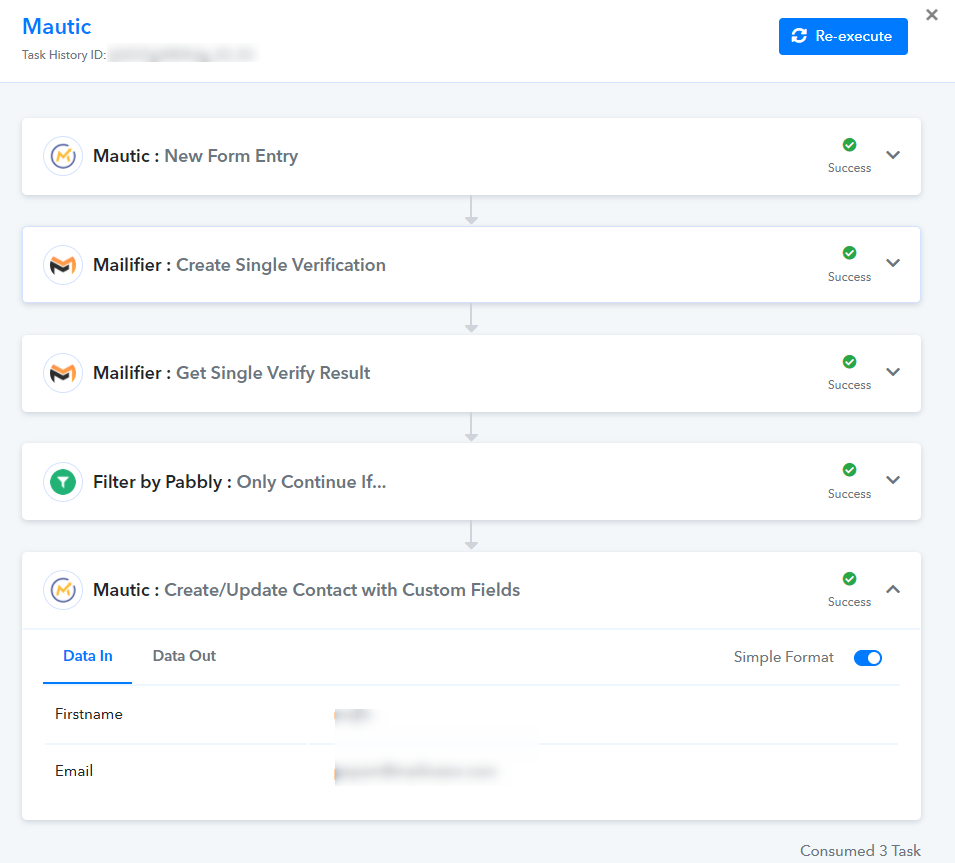Expand the Mautic New Form Entry step
This screenshot has width=955, height=863.
tap(893, 155)
